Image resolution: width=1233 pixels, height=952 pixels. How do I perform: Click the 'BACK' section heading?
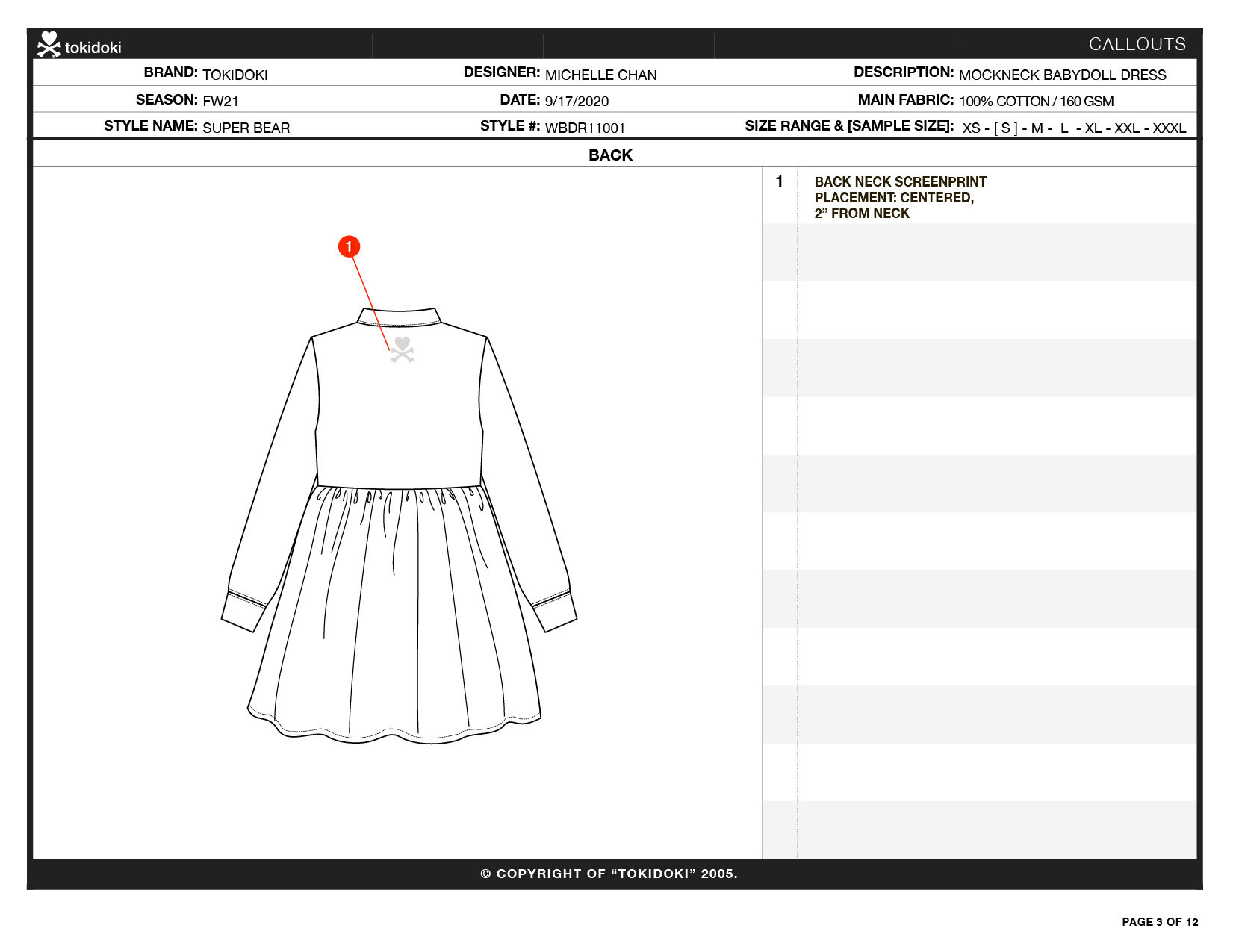tap(610, 155)
